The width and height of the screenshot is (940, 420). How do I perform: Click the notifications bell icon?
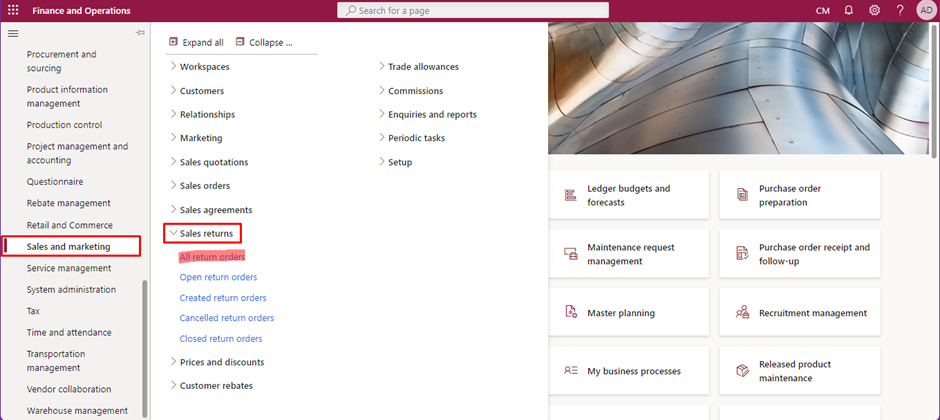tap(849, 10)
